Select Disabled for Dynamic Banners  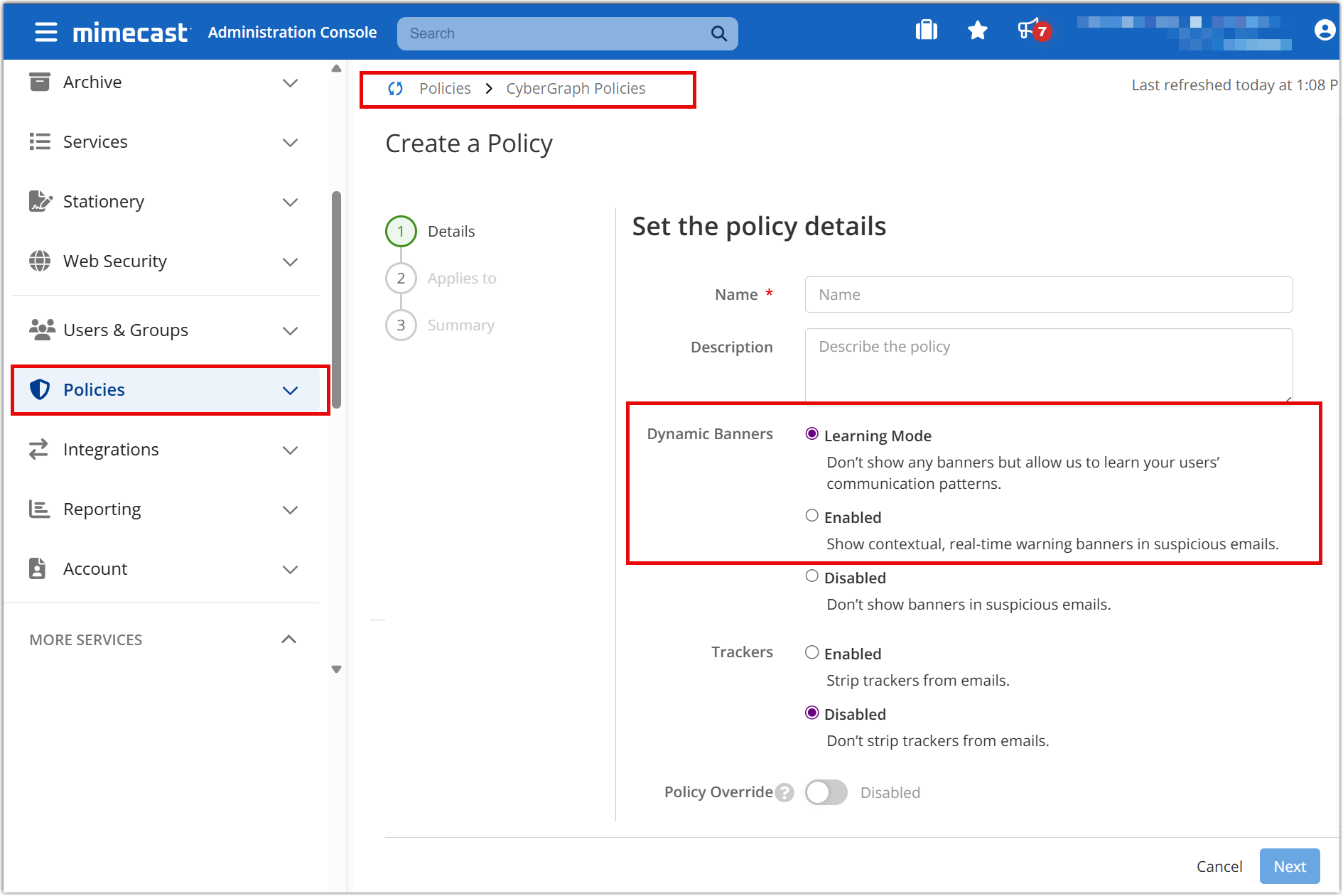(811, 576)
